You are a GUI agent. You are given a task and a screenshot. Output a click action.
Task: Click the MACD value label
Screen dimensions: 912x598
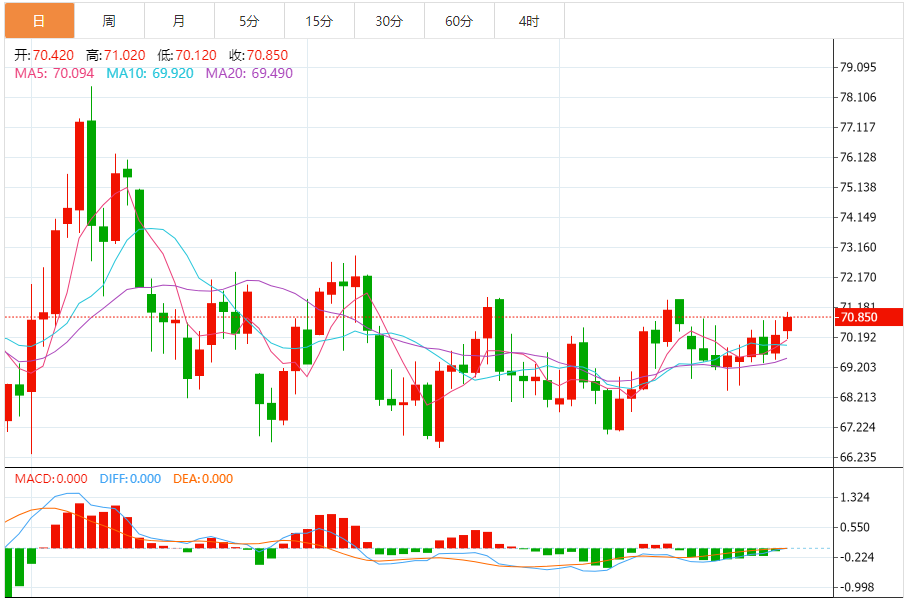pos(51,479)
